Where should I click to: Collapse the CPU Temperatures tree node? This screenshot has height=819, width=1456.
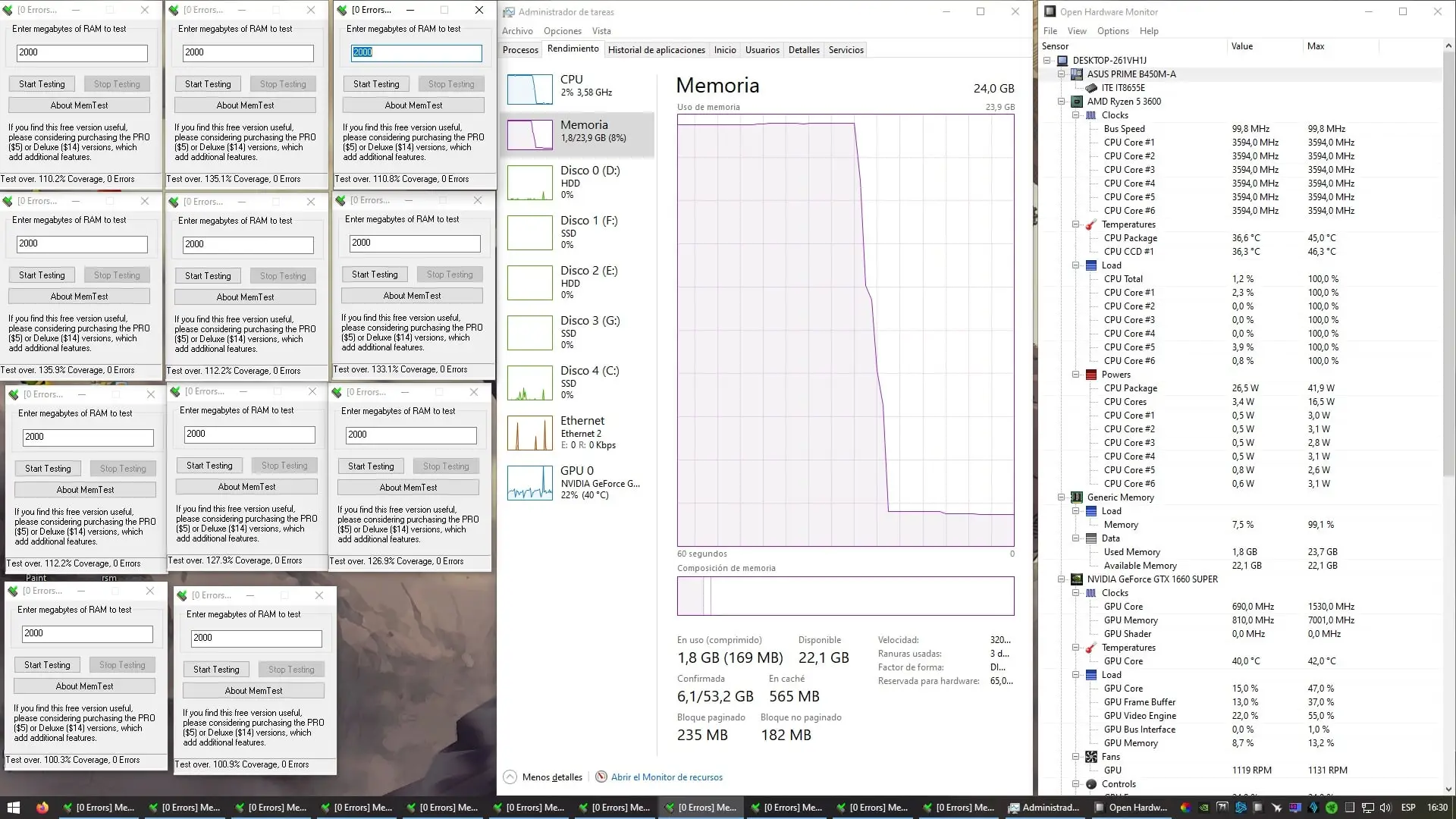(x=1075, y=224)
